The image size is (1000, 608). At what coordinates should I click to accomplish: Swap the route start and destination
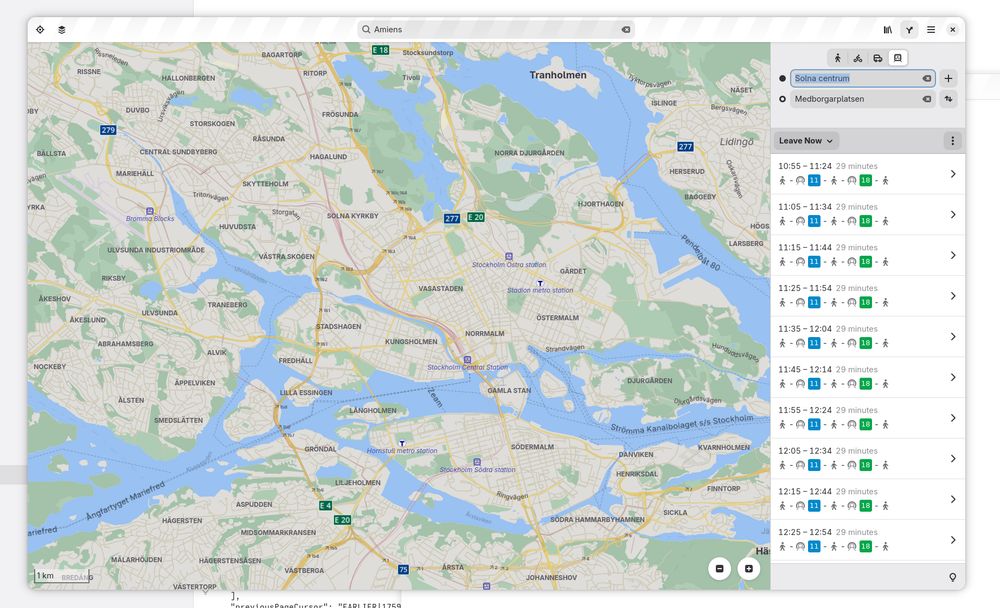[948, 98]
